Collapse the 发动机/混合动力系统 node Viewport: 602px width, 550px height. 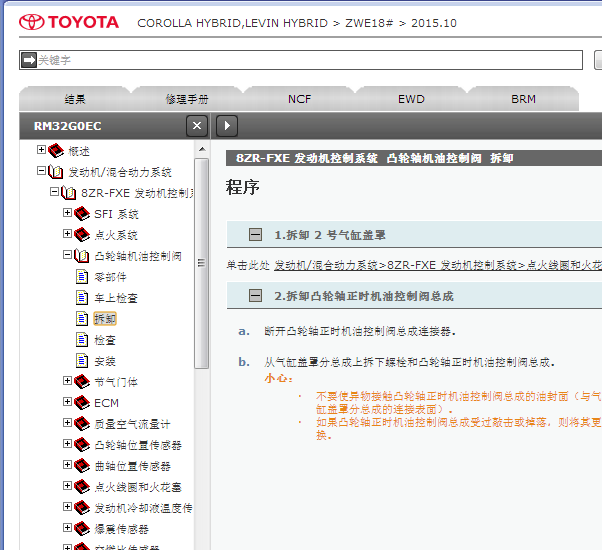pos(41,171)
